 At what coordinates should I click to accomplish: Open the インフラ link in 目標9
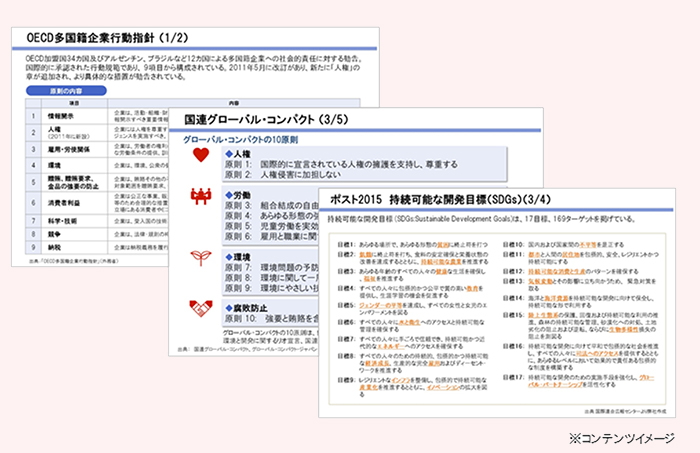tap(401, 380)
